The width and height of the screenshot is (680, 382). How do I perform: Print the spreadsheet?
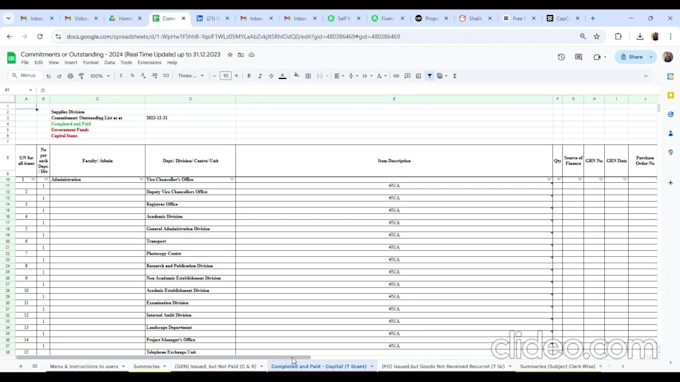coord(70,76)
